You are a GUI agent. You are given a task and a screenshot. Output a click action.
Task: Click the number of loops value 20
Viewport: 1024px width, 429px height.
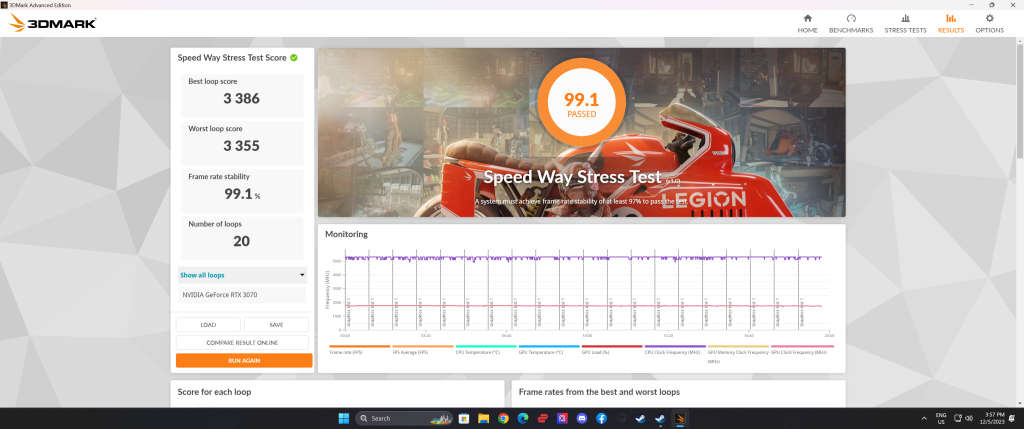click(242, 241)
